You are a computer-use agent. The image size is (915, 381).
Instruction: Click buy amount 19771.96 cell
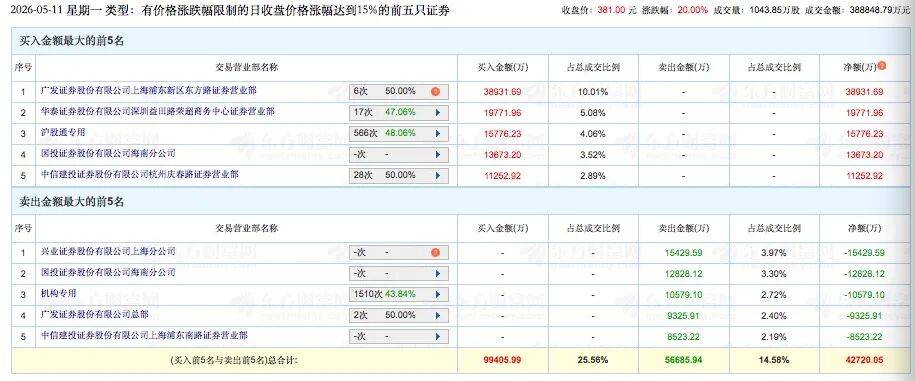(502, 113)
